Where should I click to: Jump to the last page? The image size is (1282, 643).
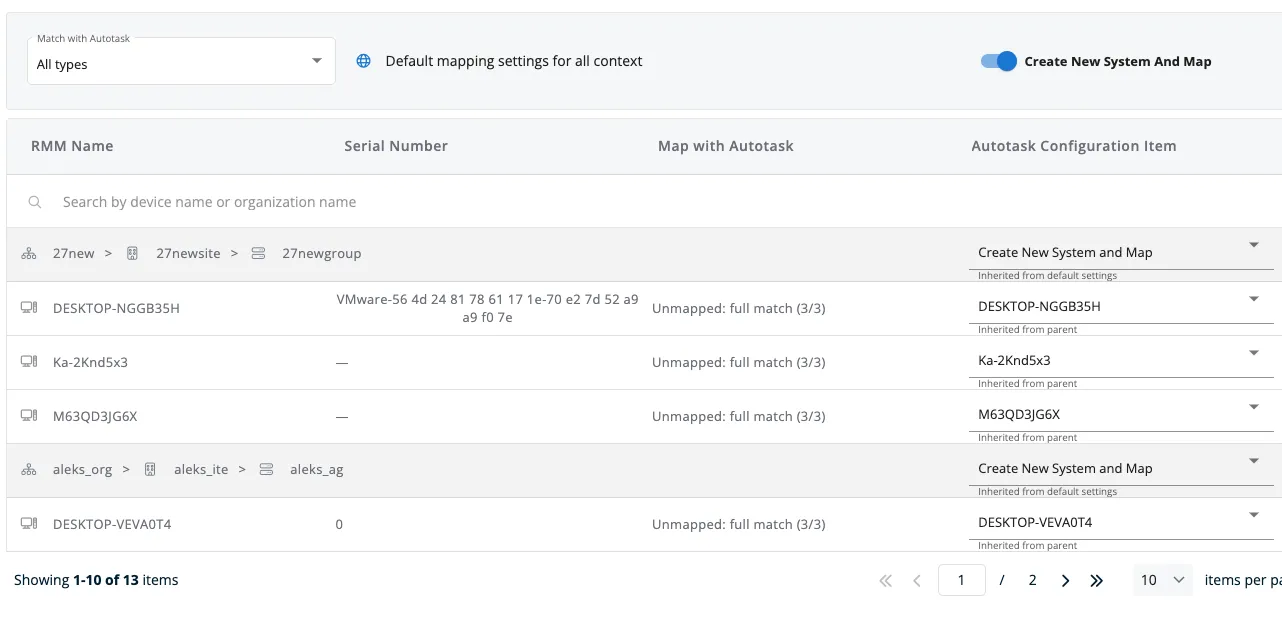pyautogui.click(x=1096, y=581)
